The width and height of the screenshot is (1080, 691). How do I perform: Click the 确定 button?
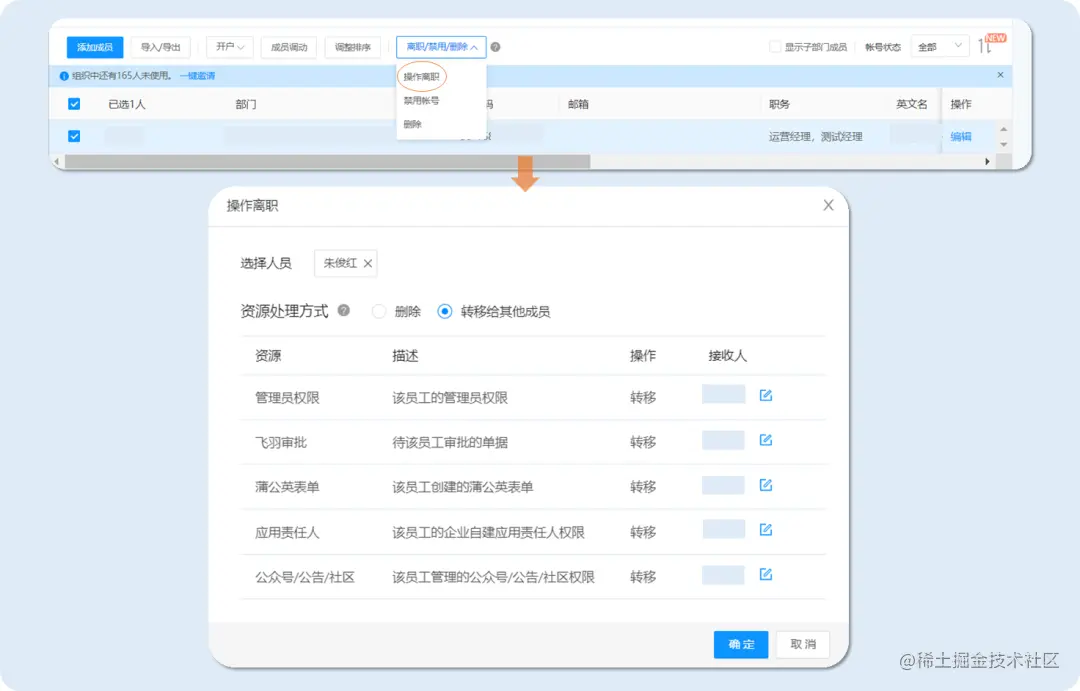pos(740,644)
